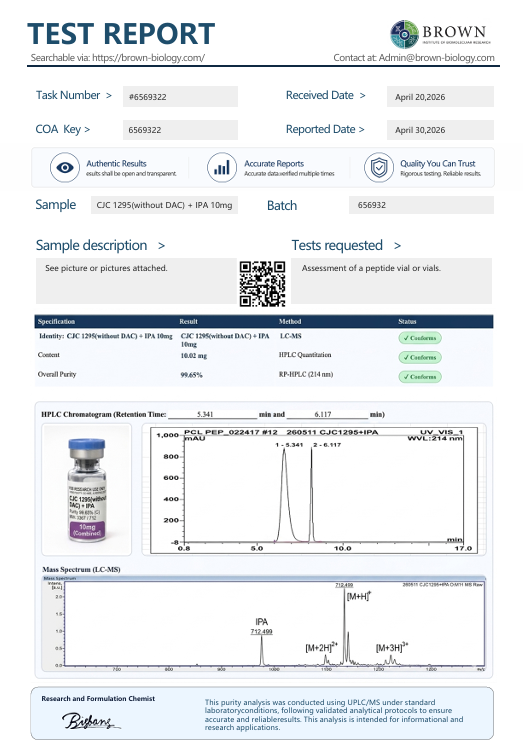Click the [M+H]+ peak label
This screenshot has height=742, width=523.
tap(359, 596)
